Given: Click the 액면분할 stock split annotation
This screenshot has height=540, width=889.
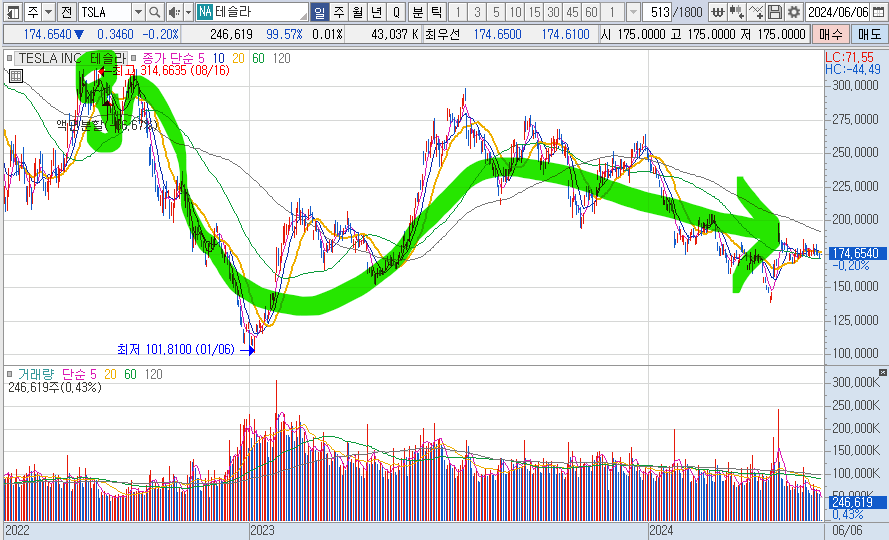Looking at the screenshot, I should click(x=107, y=125).
